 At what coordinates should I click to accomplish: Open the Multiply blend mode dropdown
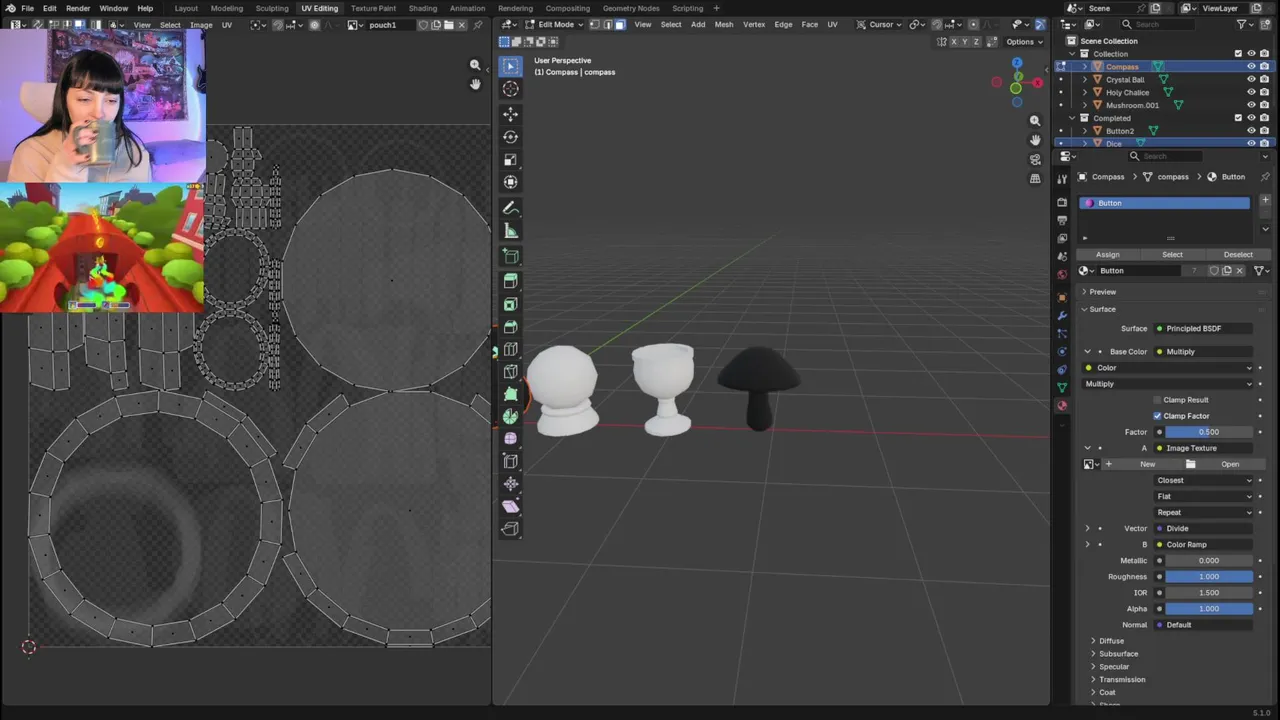(x=1168, y=384)
